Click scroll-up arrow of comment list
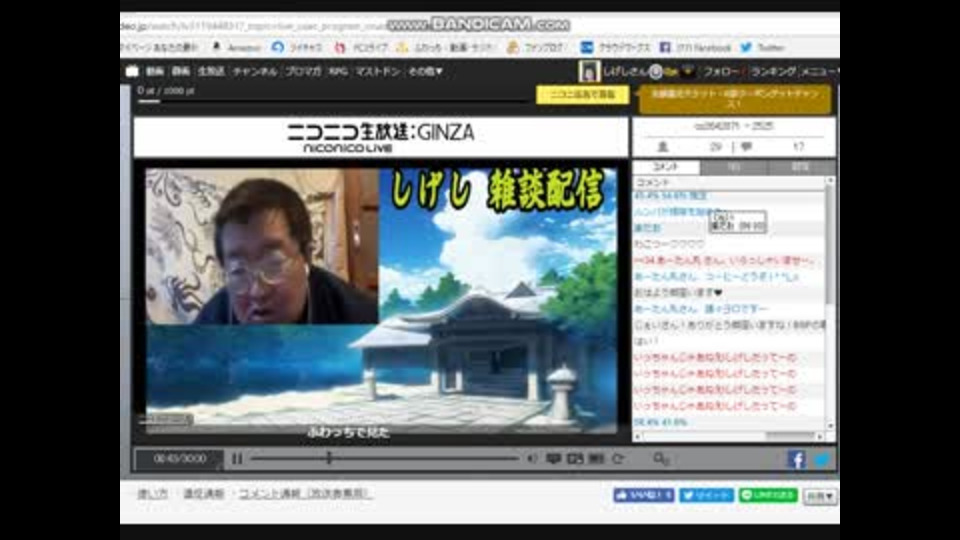This screenshot has height=540, width=960. click(830, 181)
